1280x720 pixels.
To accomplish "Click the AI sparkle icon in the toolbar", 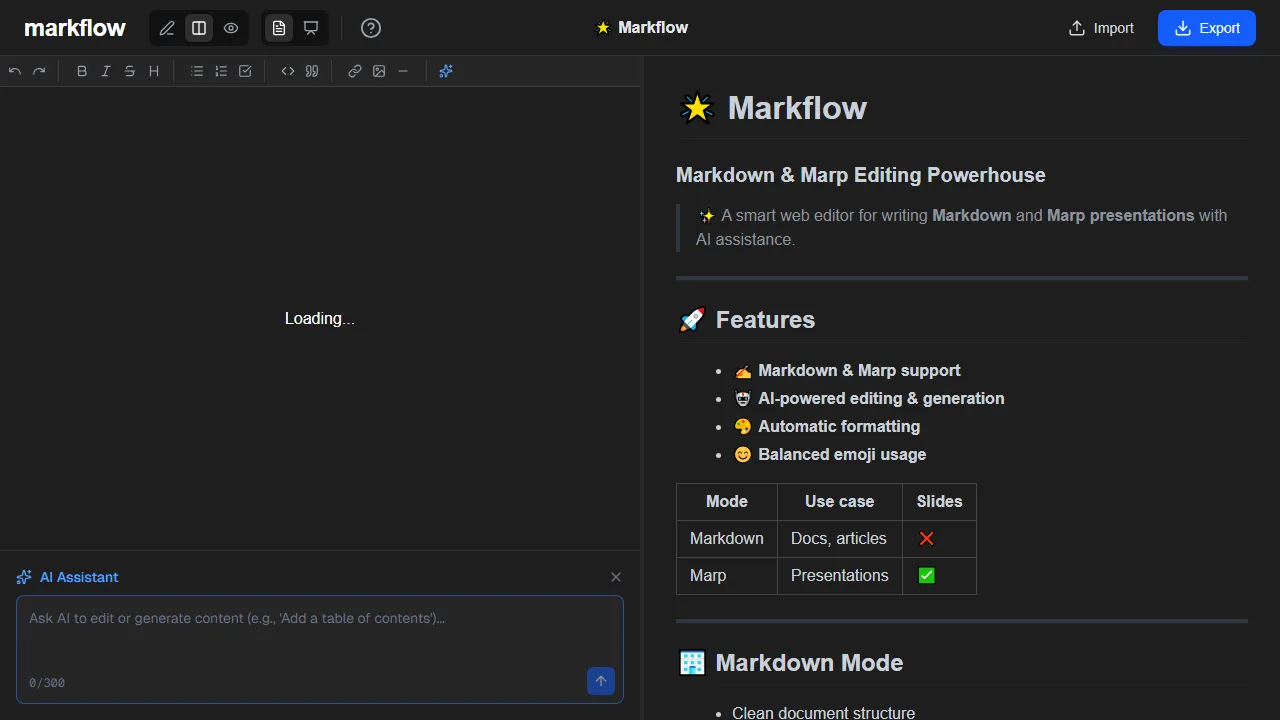I will [446, 71].
